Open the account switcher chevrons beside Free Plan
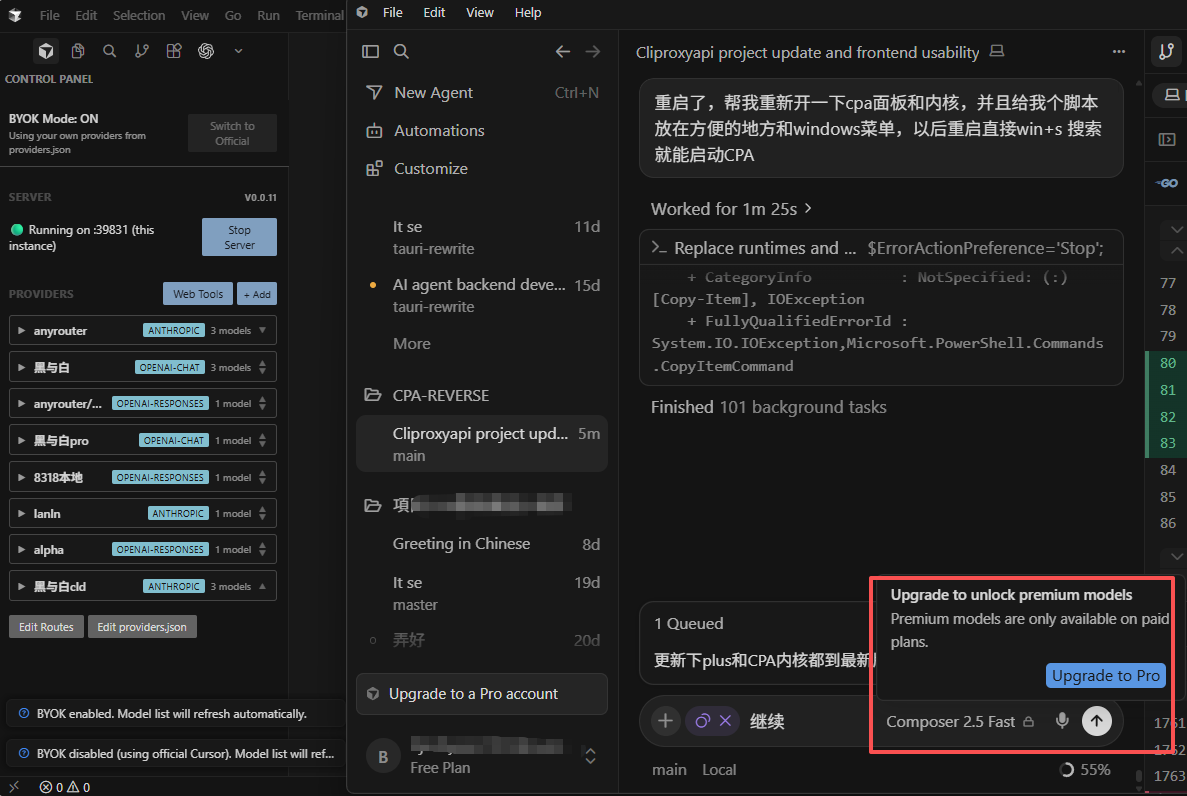 point(590,756)
